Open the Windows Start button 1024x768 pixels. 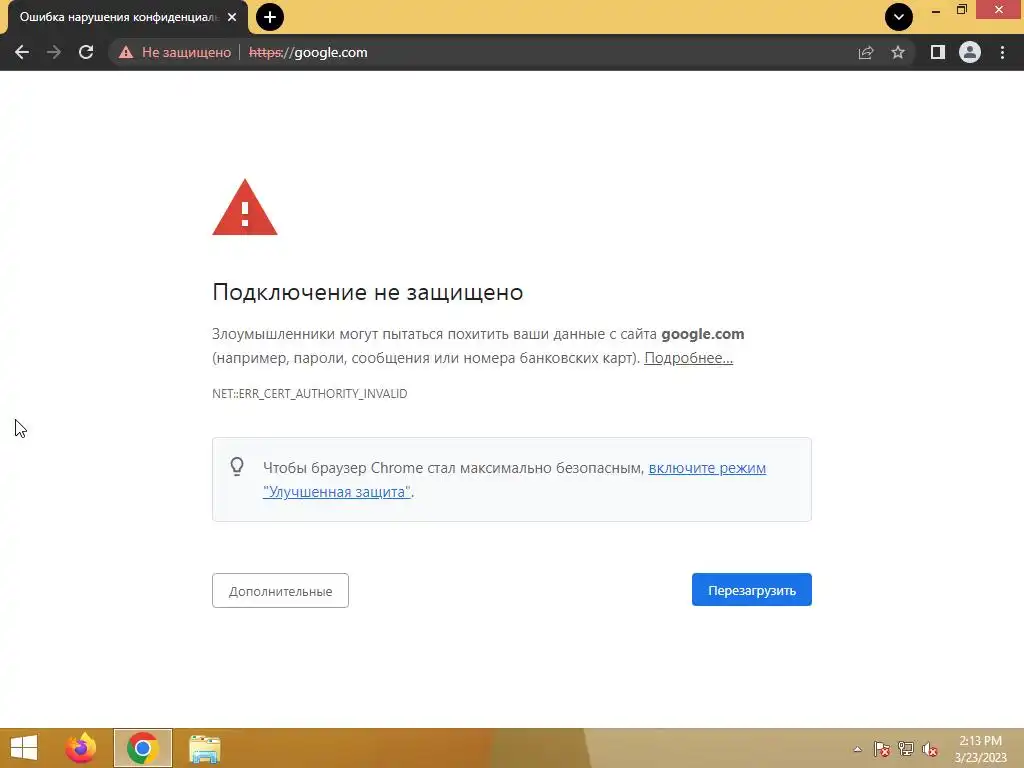[x=24, y=748]
